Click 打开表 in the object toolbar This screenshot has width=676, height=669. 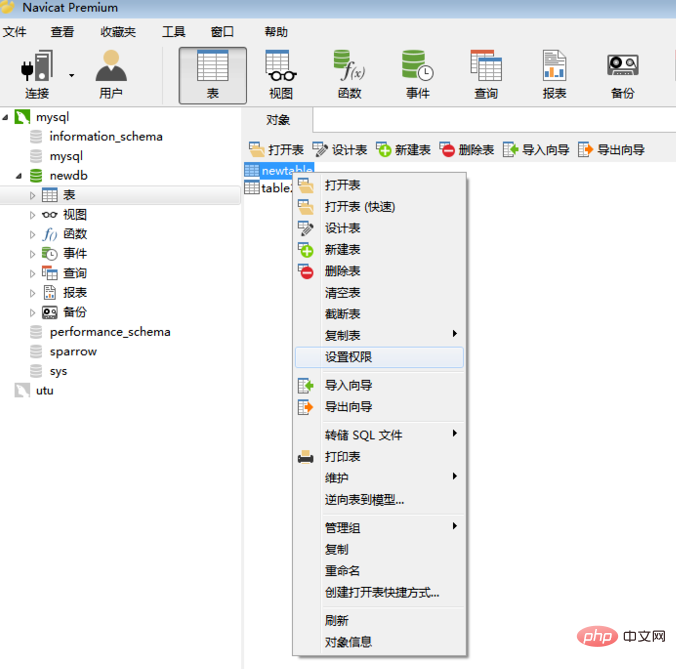[x=276, y=150]
